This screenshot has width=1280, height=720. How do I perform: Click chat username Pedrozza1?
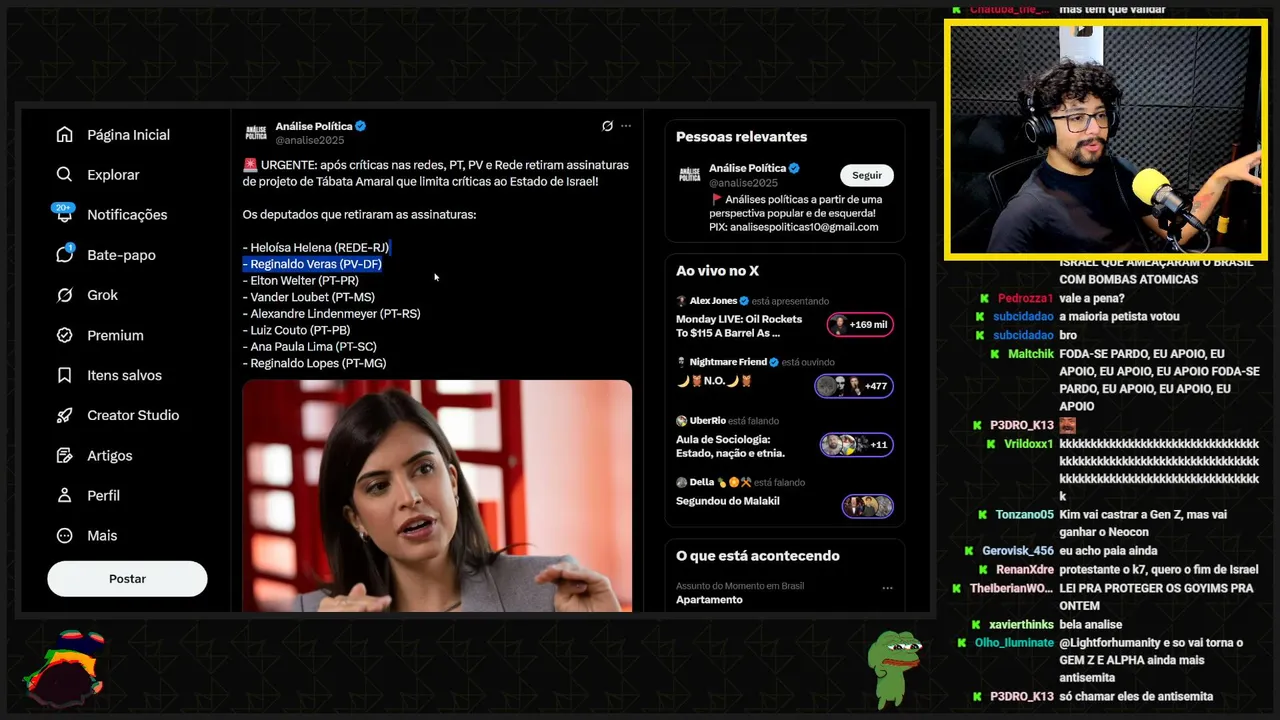[1025, 299]
